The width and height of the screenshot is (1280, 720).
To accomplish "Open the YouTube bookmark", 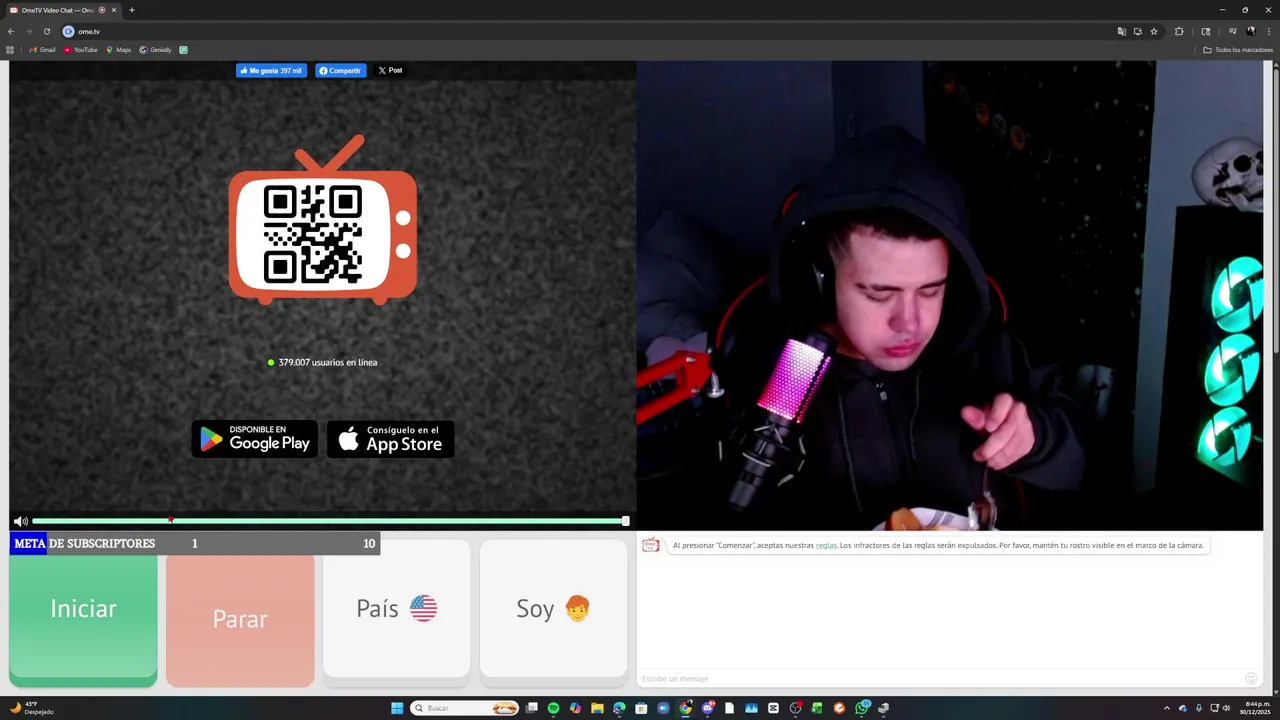I will [x=81, y=50].
